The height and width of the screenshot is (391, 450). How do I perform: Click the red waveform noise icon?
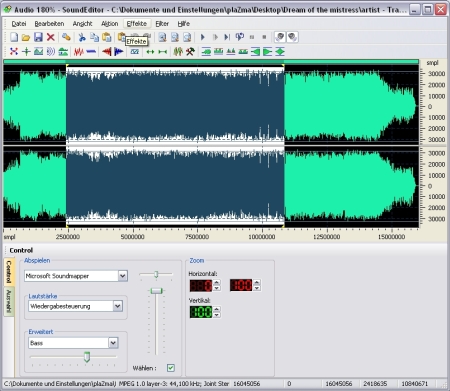(x=78, y=51)
